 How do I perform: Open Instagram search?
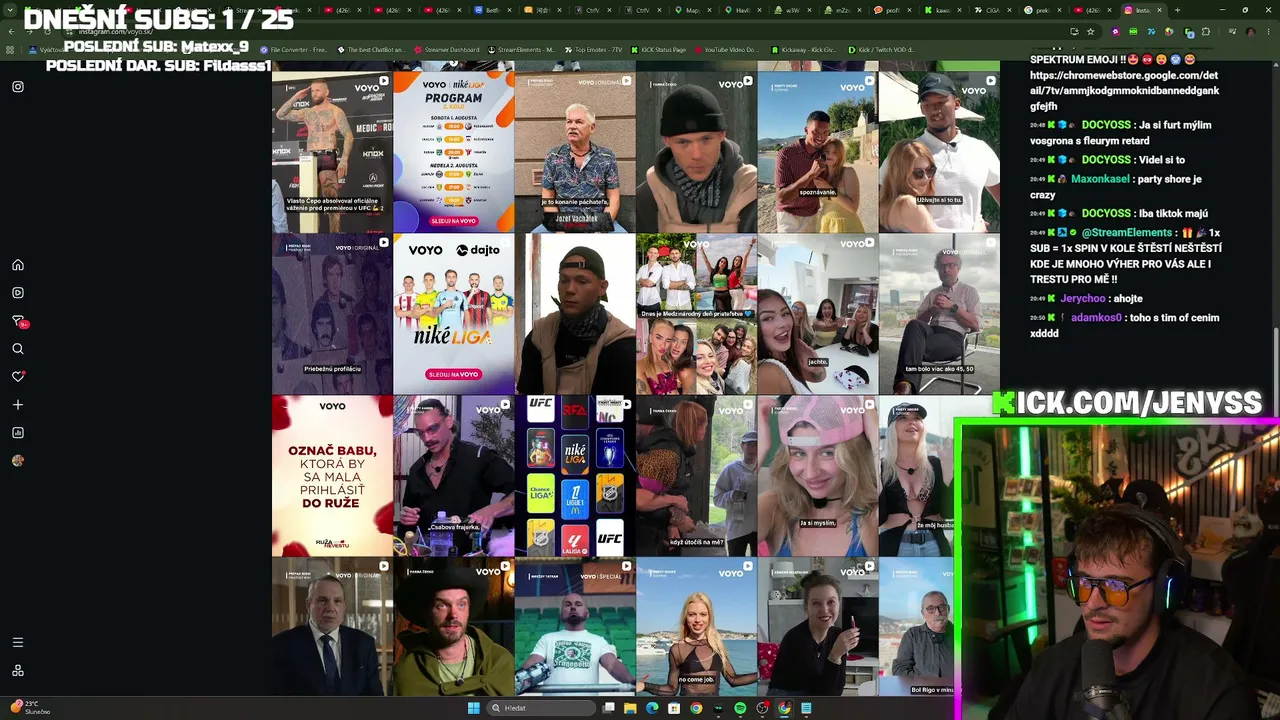pyautogui.click(x=18, y=349)
